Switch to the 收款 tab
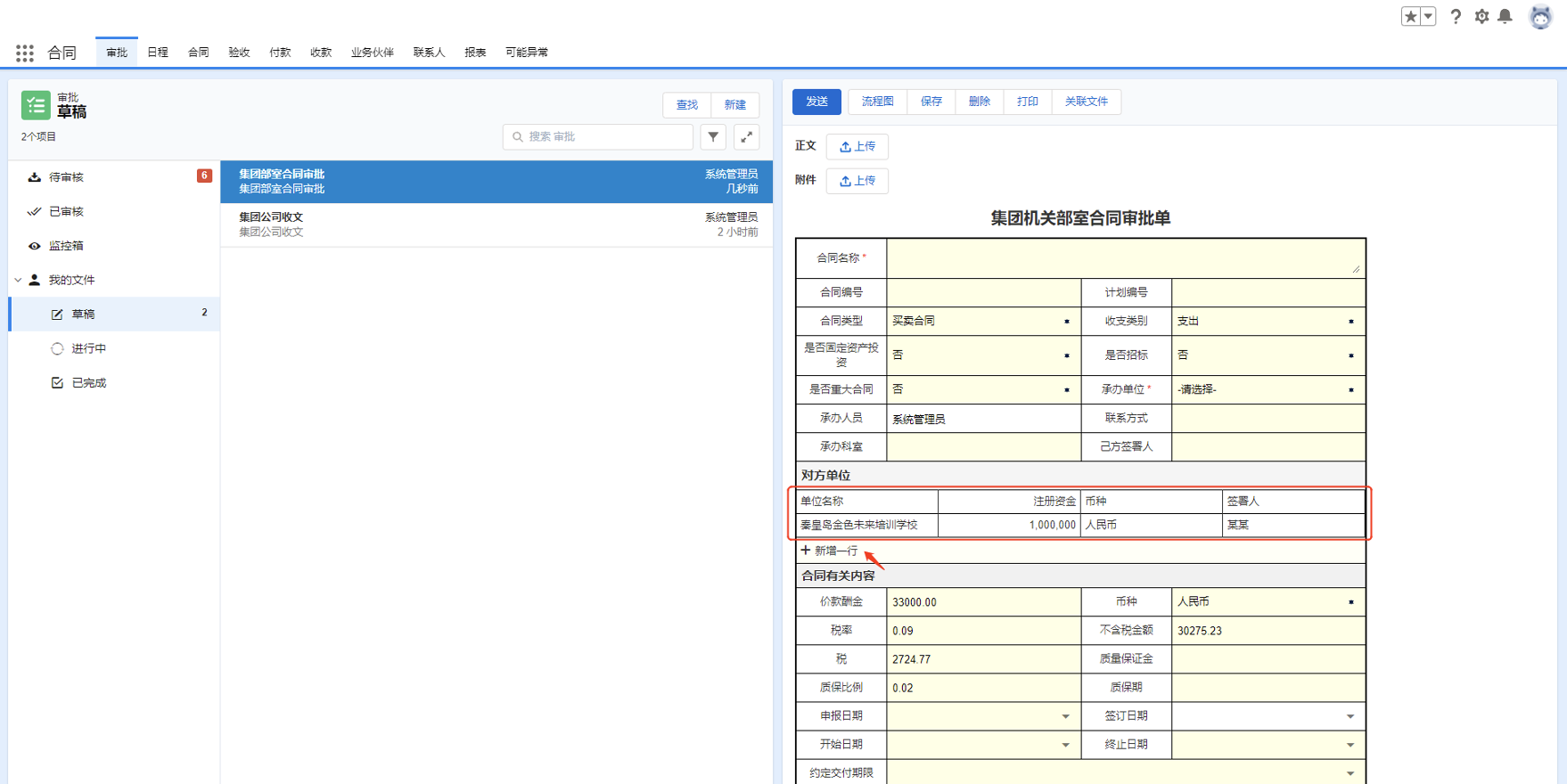 pyautogui.click(x=321, y=53)
